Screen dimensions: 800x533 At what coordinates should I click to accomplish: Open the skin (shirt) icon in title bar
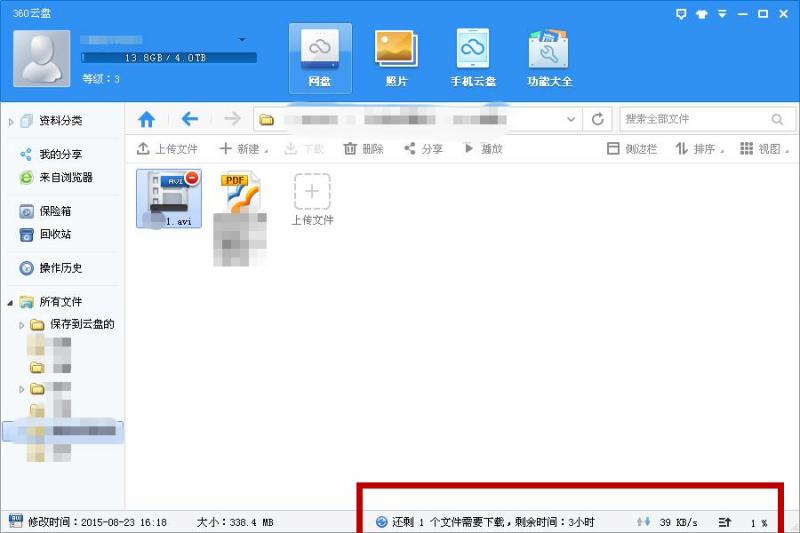click(x=702, y=14)
